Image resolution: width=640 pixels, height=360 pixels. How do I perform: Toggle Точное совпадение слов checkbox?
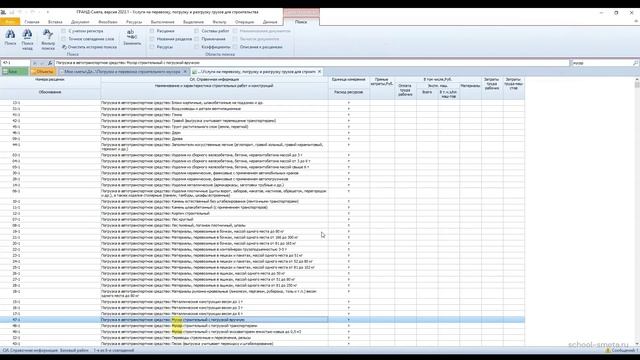[x=64, y=39]
